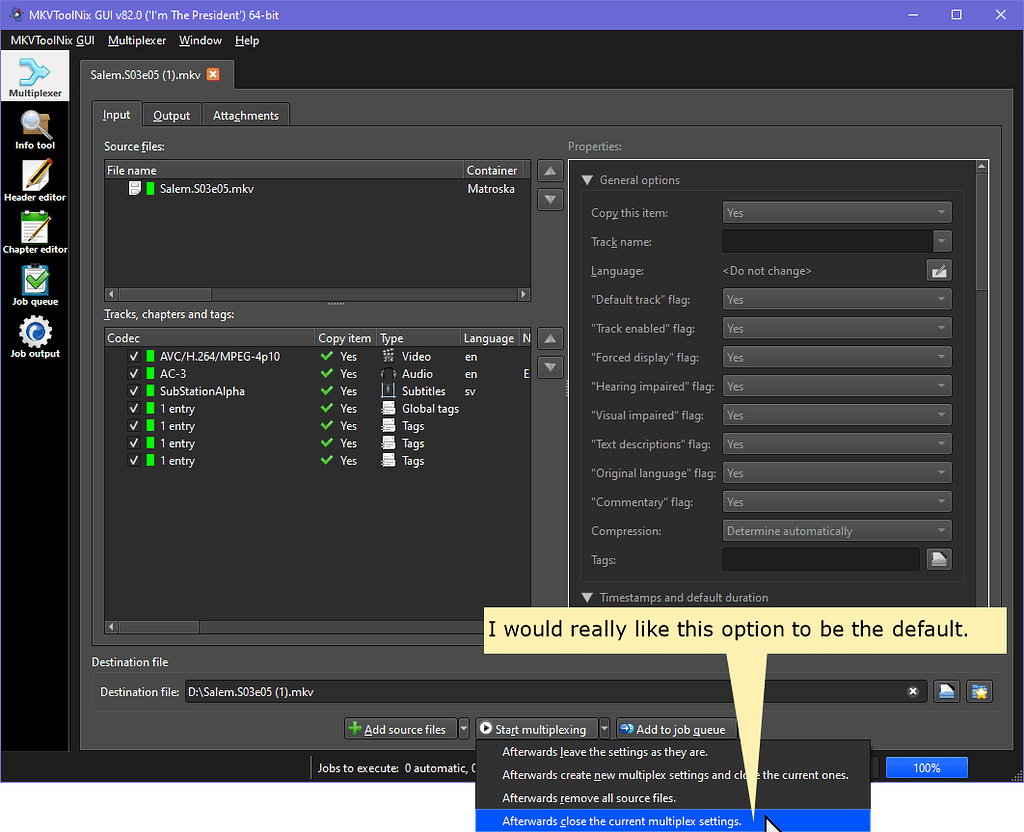This screenshot has height=832, width=1024.
Task: Click the destination file favorites star icon
Action: [x=979, y=691]
